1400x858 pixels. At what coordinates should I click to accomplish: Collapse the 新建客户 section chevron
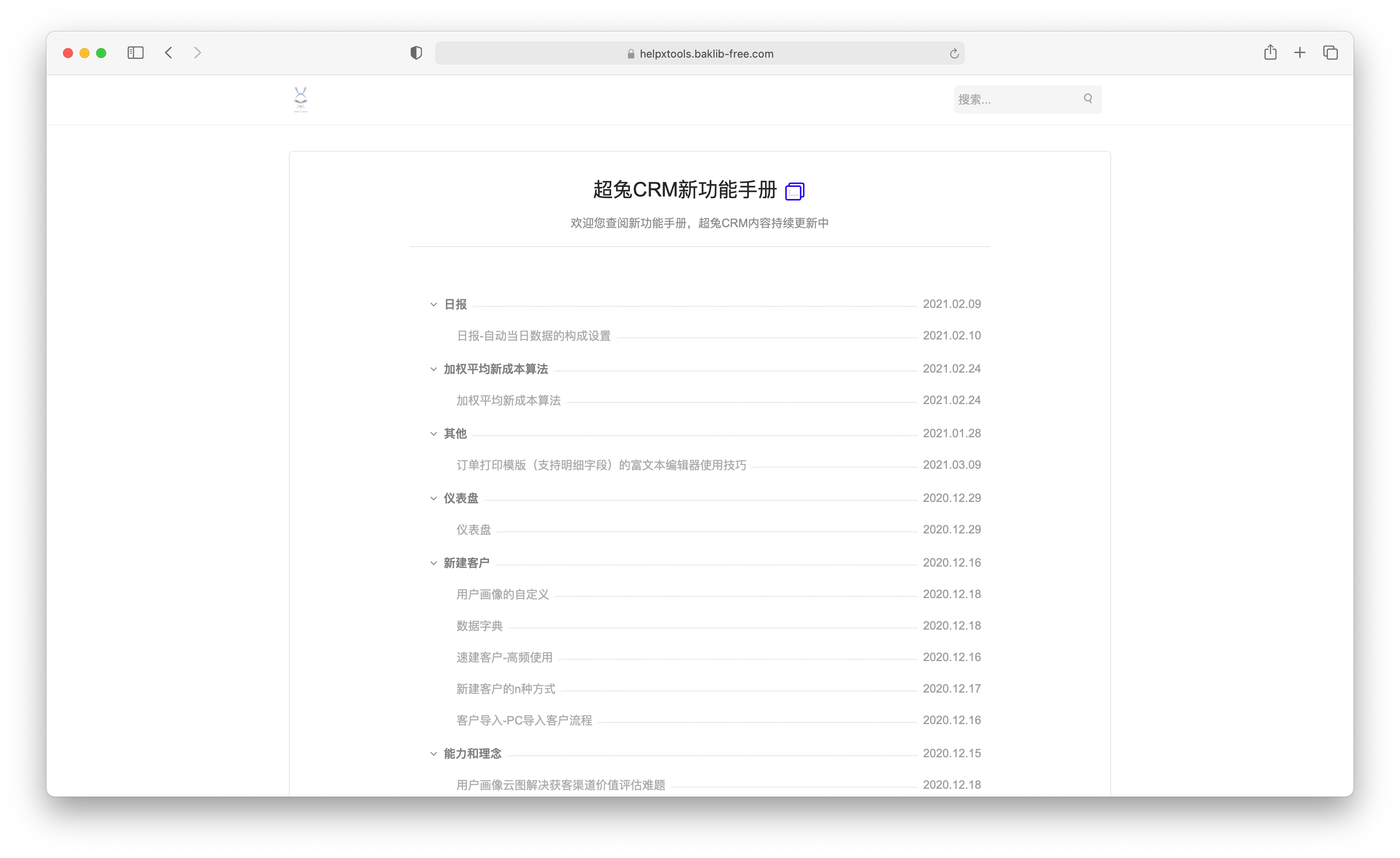click(x=434, y=563)
